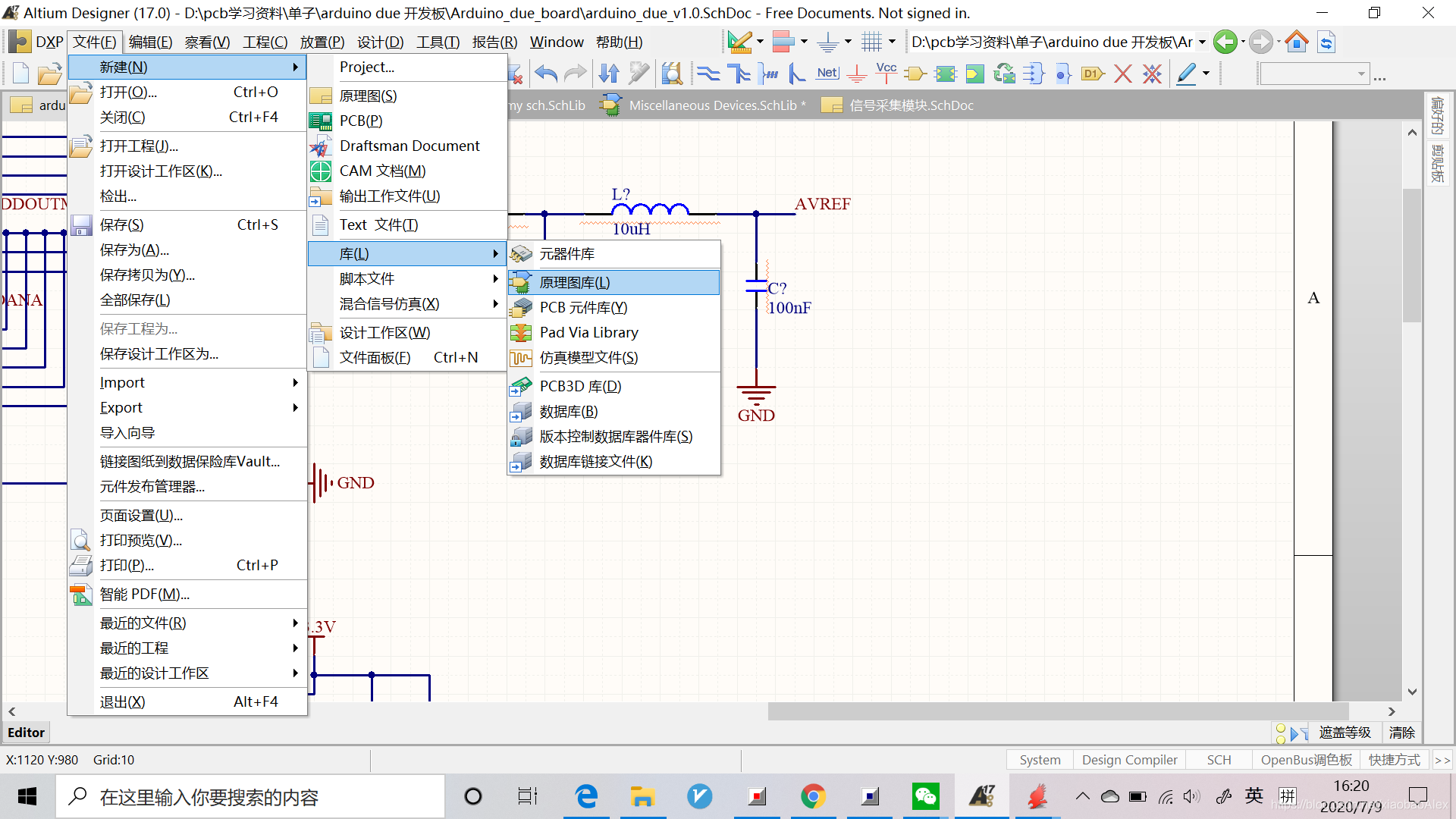Open the 编辑(E) menu

[x=150, y=42]
